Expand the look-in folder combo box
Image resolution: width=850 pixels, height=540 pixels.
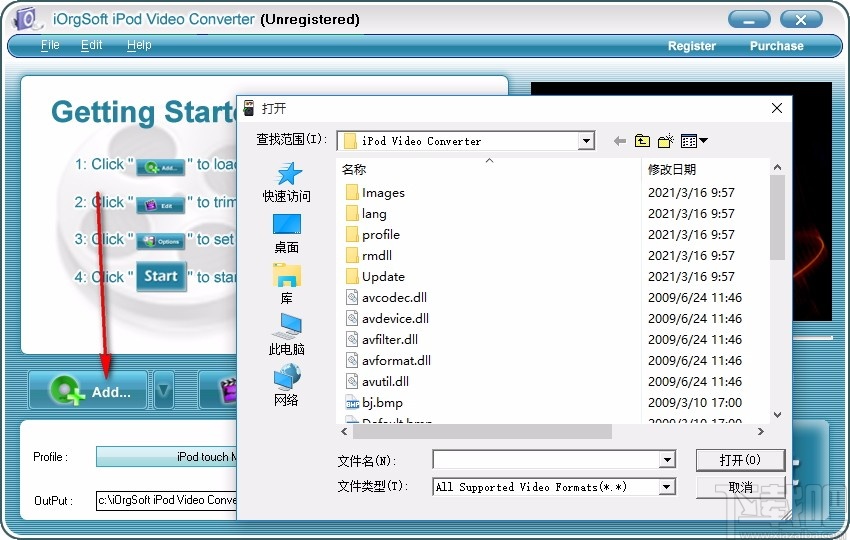click(585, 141)
